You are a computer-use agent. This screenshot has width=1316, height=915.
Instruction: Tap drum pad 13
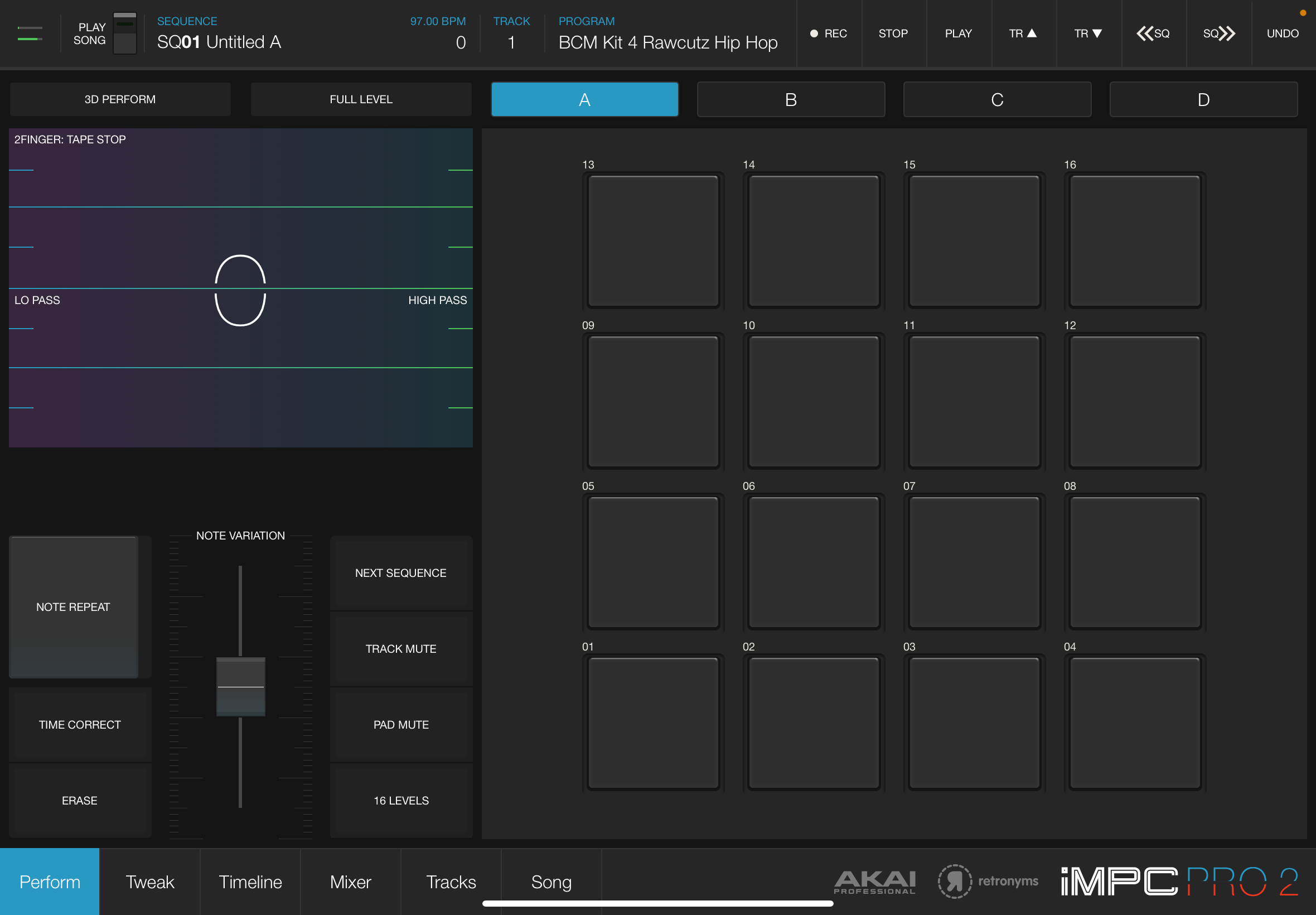(x=653, y=241)
